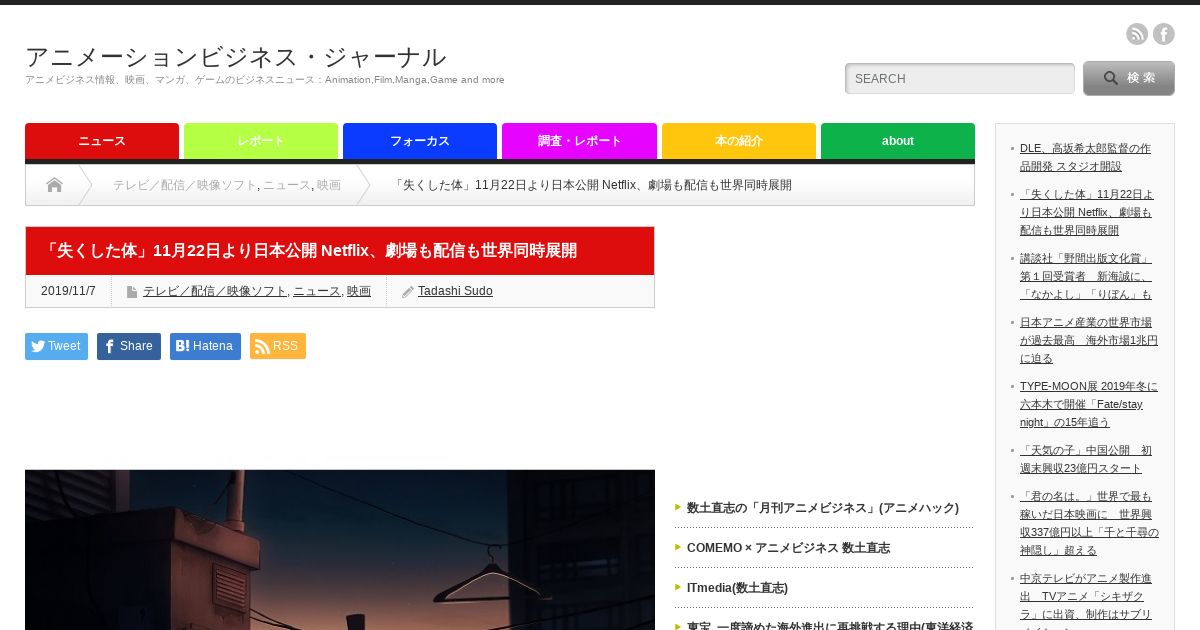This screenshot has height=630, width=1200.
Task: Open the RSS feed icon in header
Action: (1137, 34)
